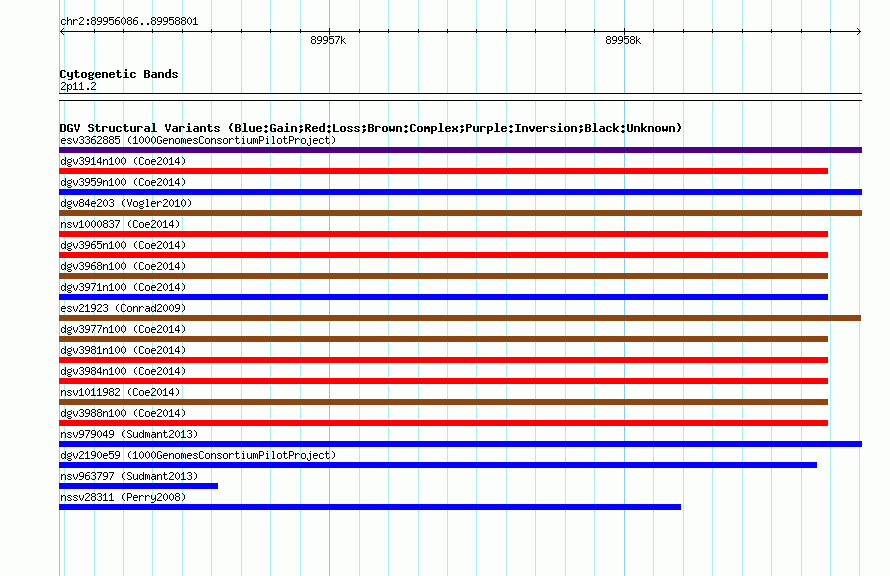
Task: Click the red nsv1000837 loss bar
Action: (x=443, y=234)
